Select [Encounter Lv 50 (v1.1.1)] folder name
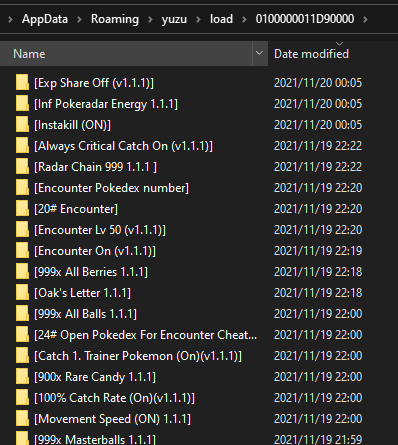The height and width of the screenshot is (445, 398). click(x=100, y=230)
